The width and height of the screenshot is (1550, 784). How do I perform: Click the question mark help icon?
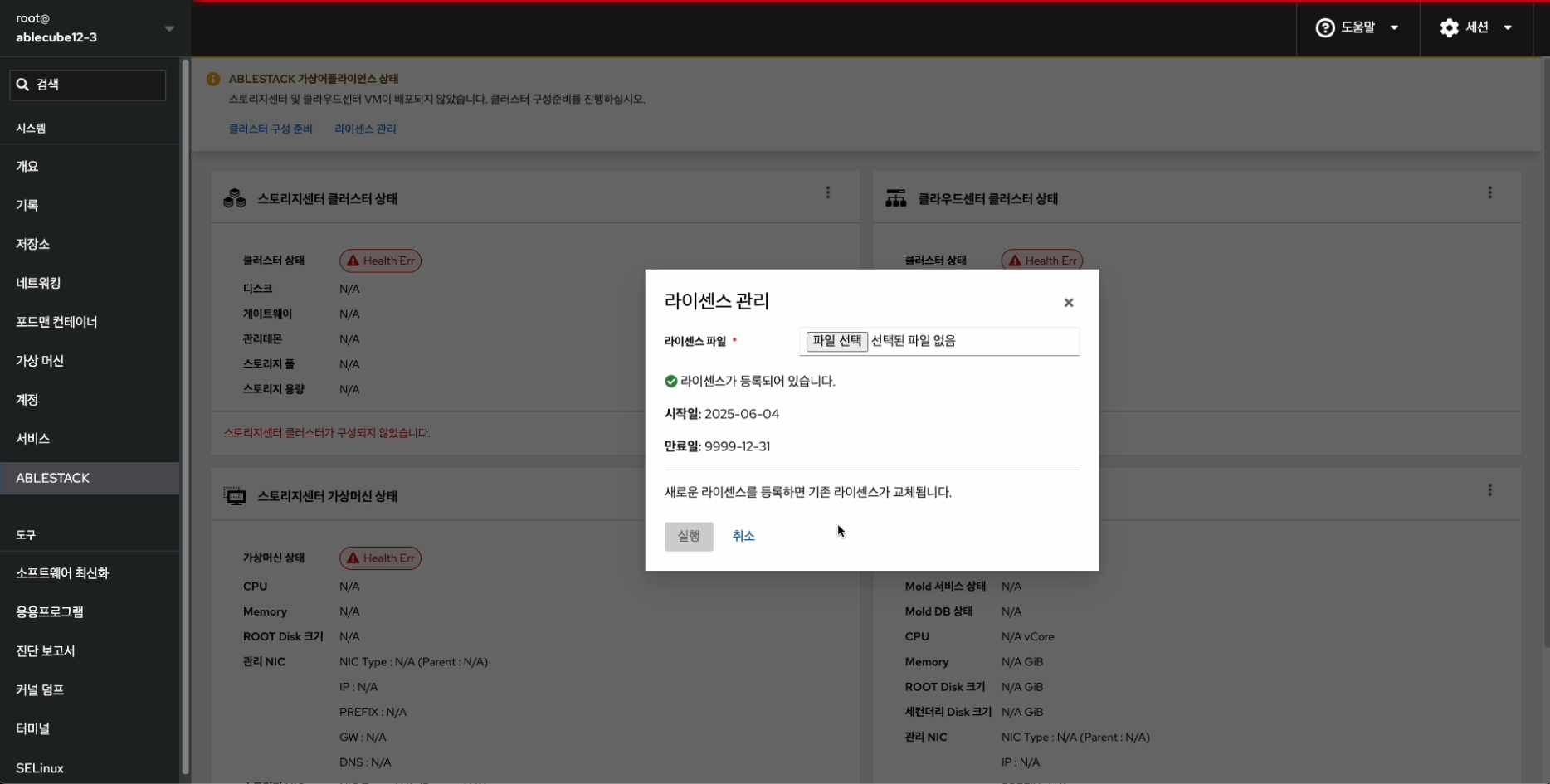coord(1325,27)
